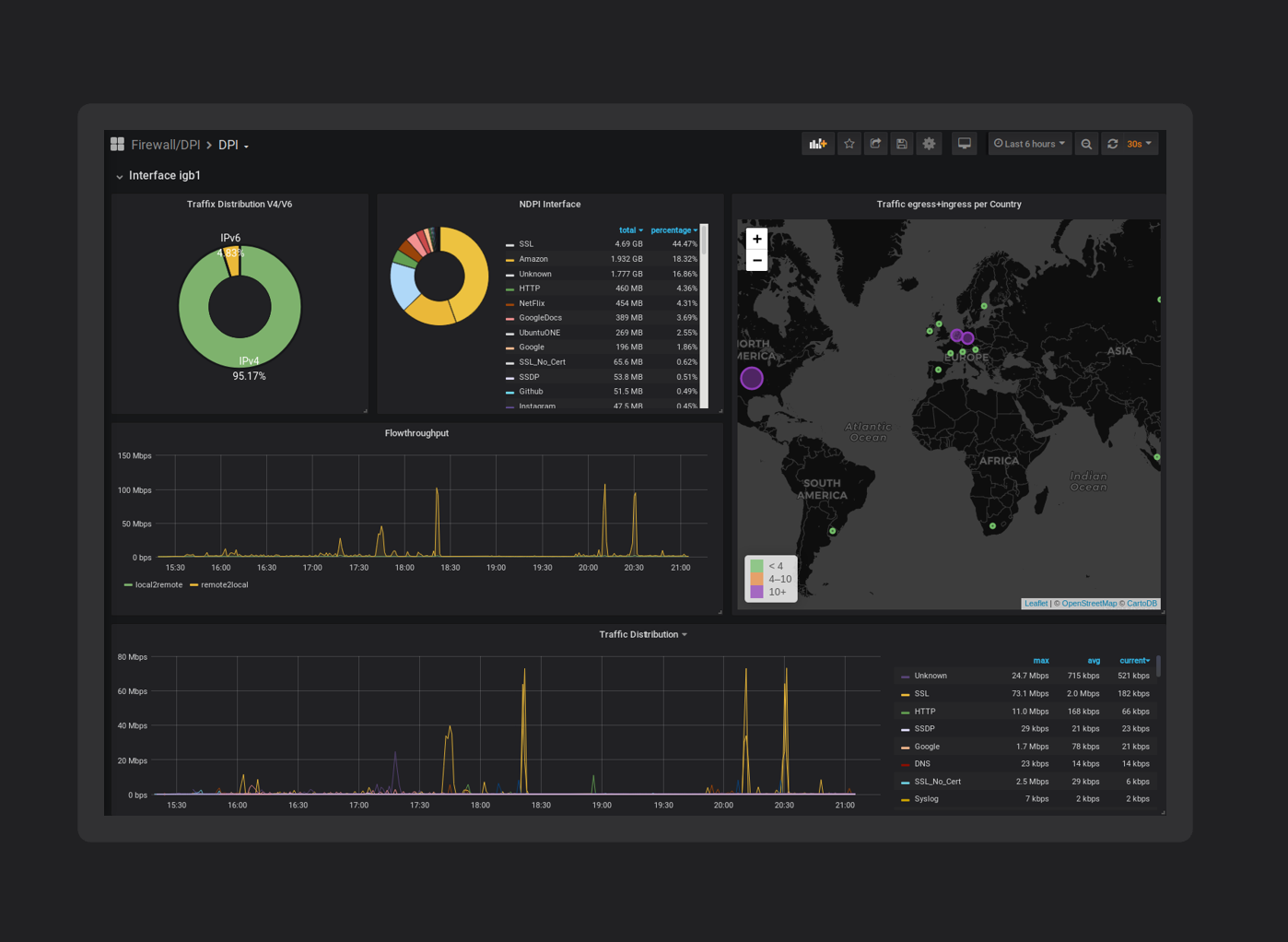Viewport: 1288px width, 942px height.
Task: Open the share dashboard icon
Action: click(x=875, y=144)
